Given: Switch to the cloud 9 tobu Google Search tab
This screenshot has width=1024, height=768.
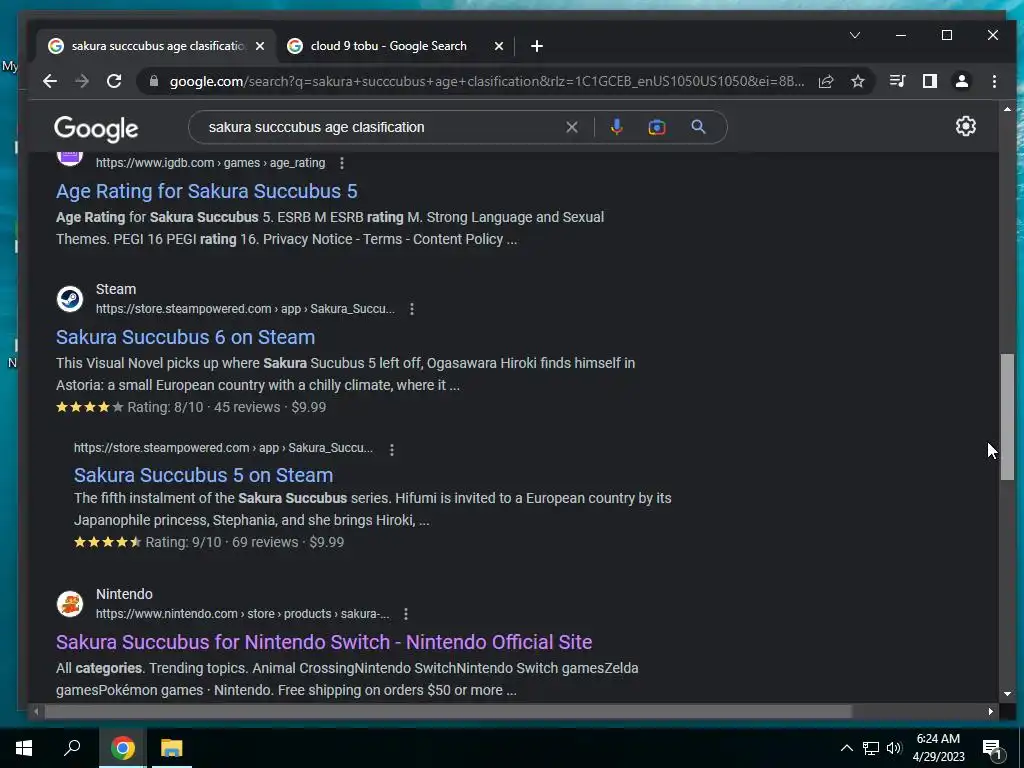Looking at the screenshot, I should (389, 46).
